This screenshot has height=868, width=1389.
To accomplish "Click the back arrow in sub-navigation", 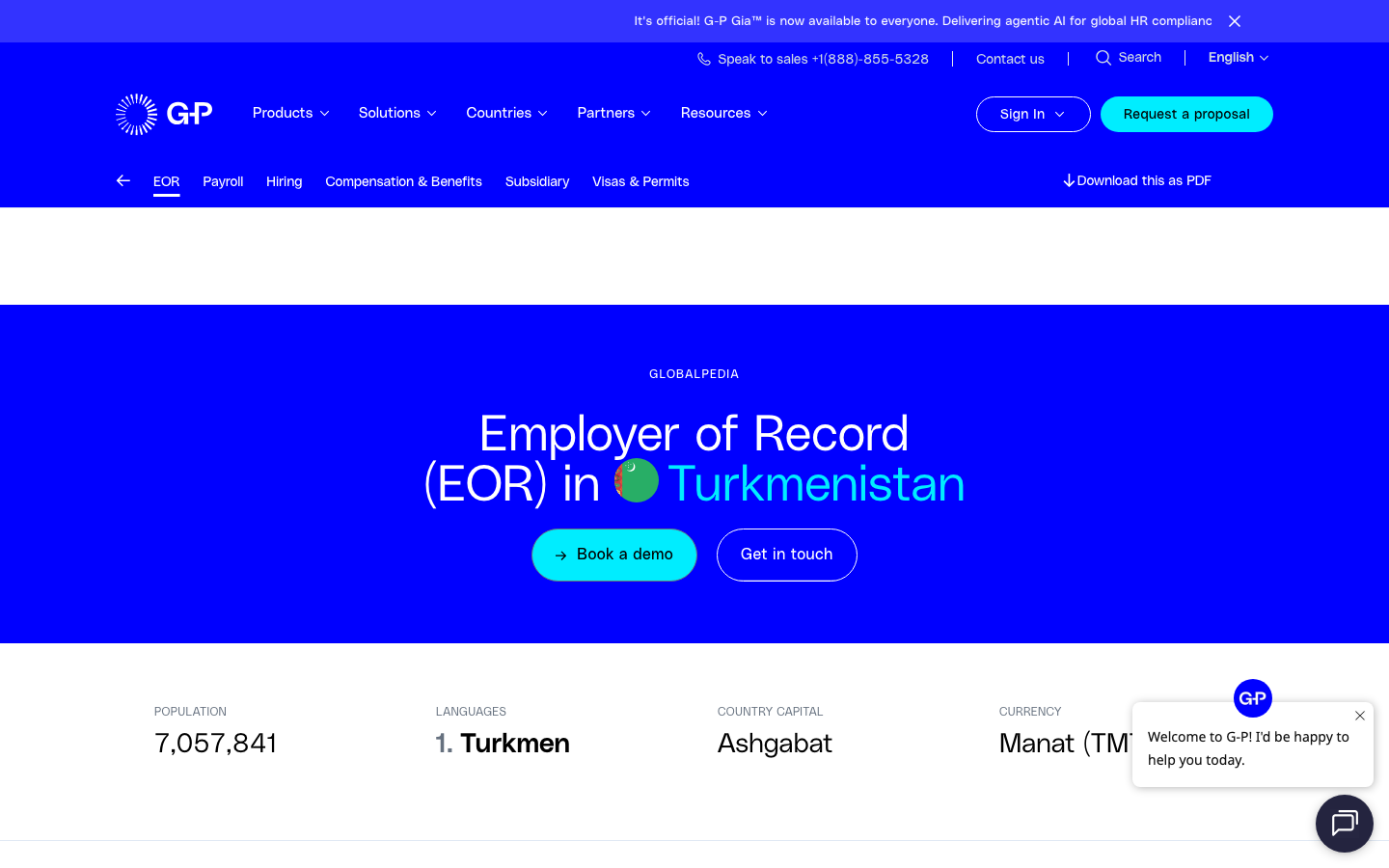I will (x=123, y=180).
